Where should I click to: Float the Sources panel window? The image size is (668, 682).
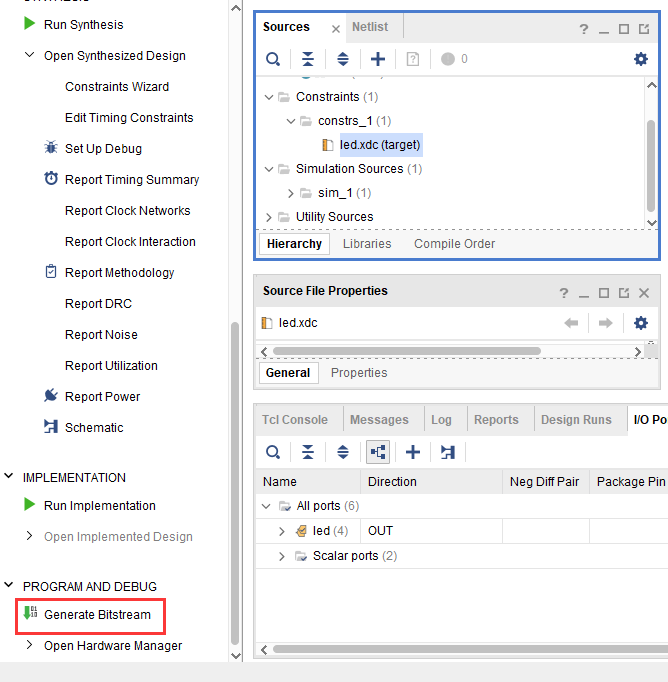click(x=644, y=29)
